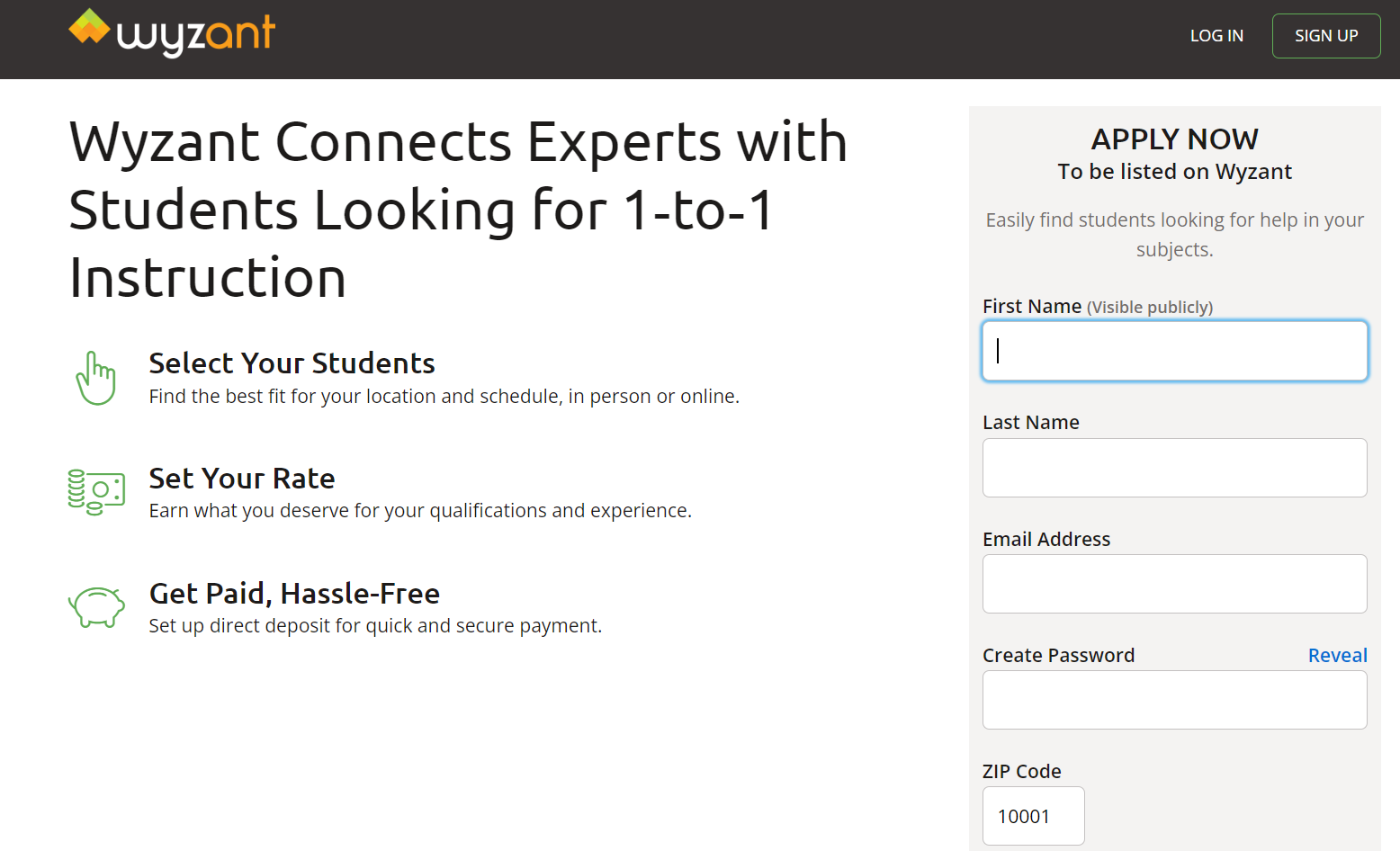Click the Create Password field

pyautogui.click(x=1174, y=700)
